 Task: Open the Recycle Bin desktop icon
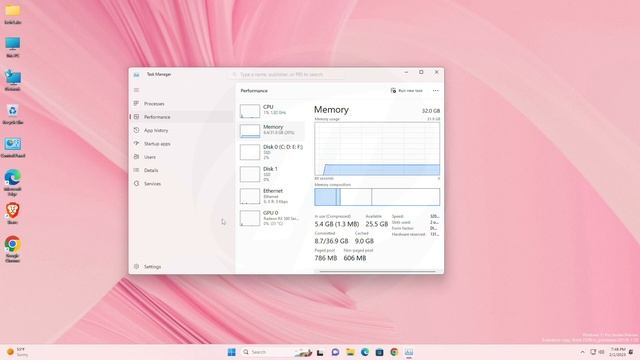click(x=13, y=114)
